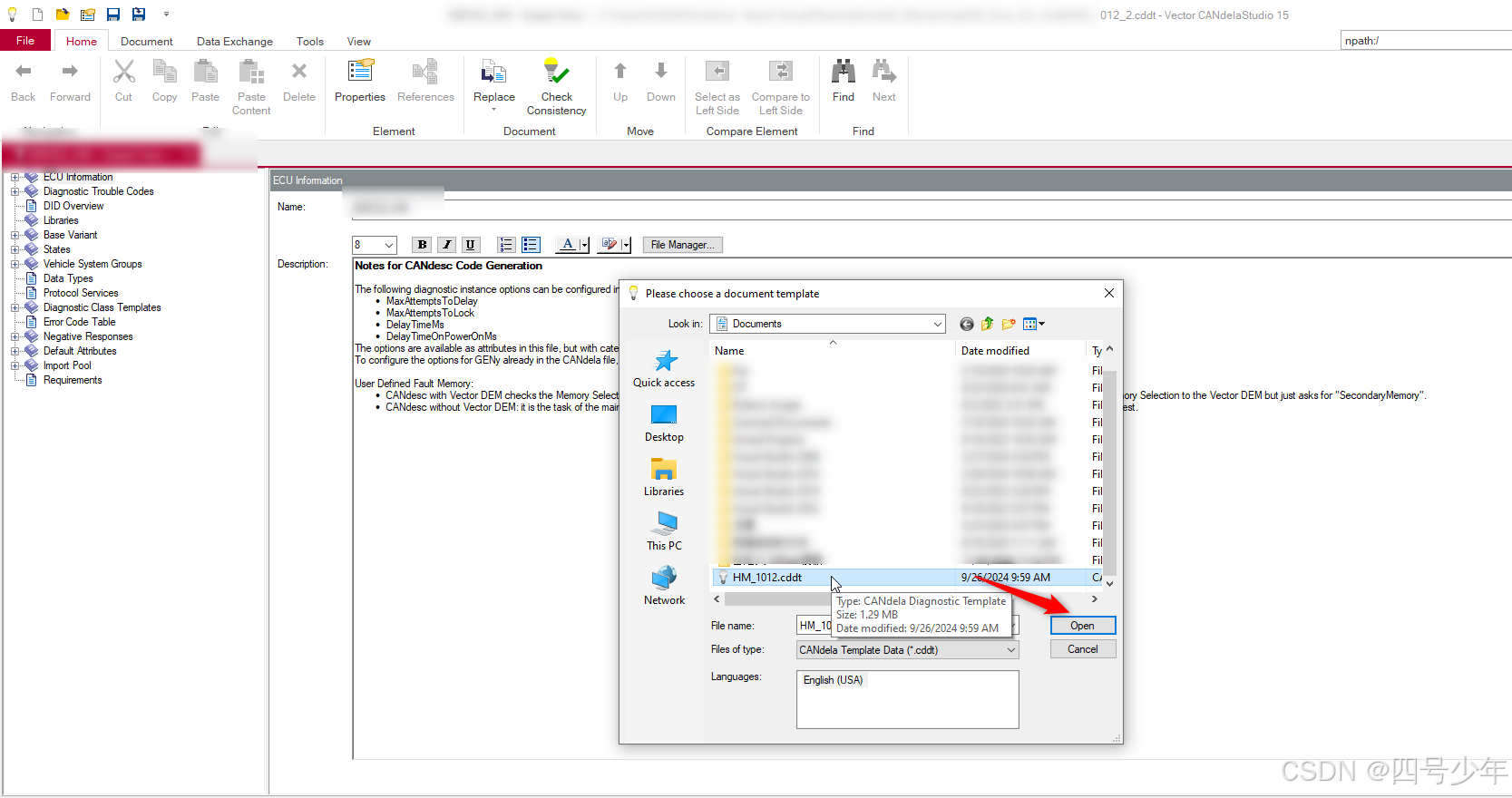Image resolution: width=1512 pixels, height=798 pixels.
Task: Open the File menu tab
Action: (x=25, y=41)
